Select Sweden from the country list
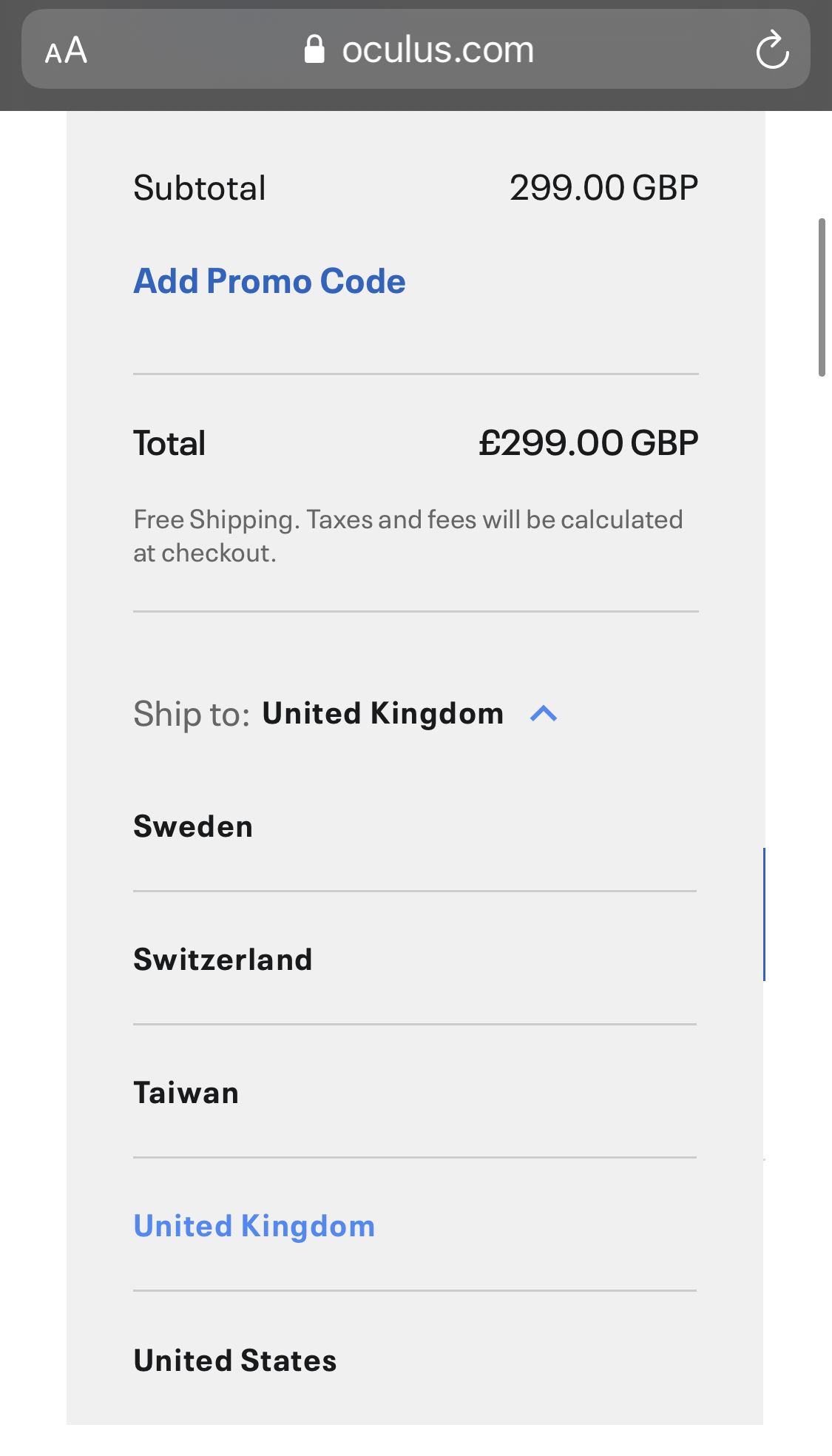This screenshot has width=832, height=1456. [x=193, y=826]
